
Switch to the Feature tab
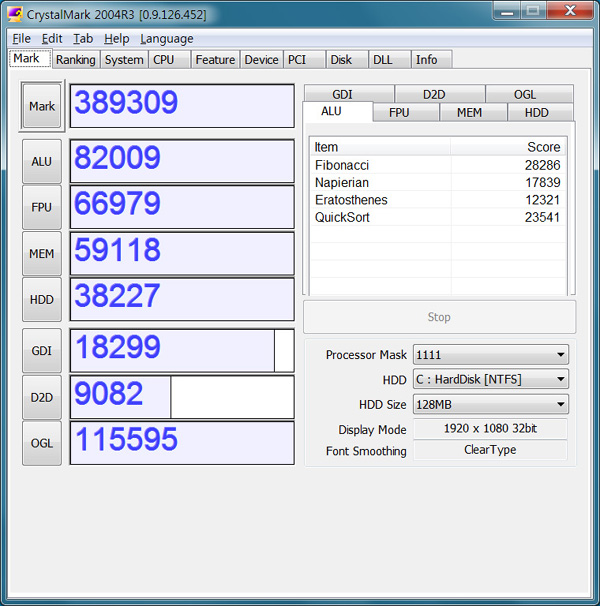click(215, 60)
